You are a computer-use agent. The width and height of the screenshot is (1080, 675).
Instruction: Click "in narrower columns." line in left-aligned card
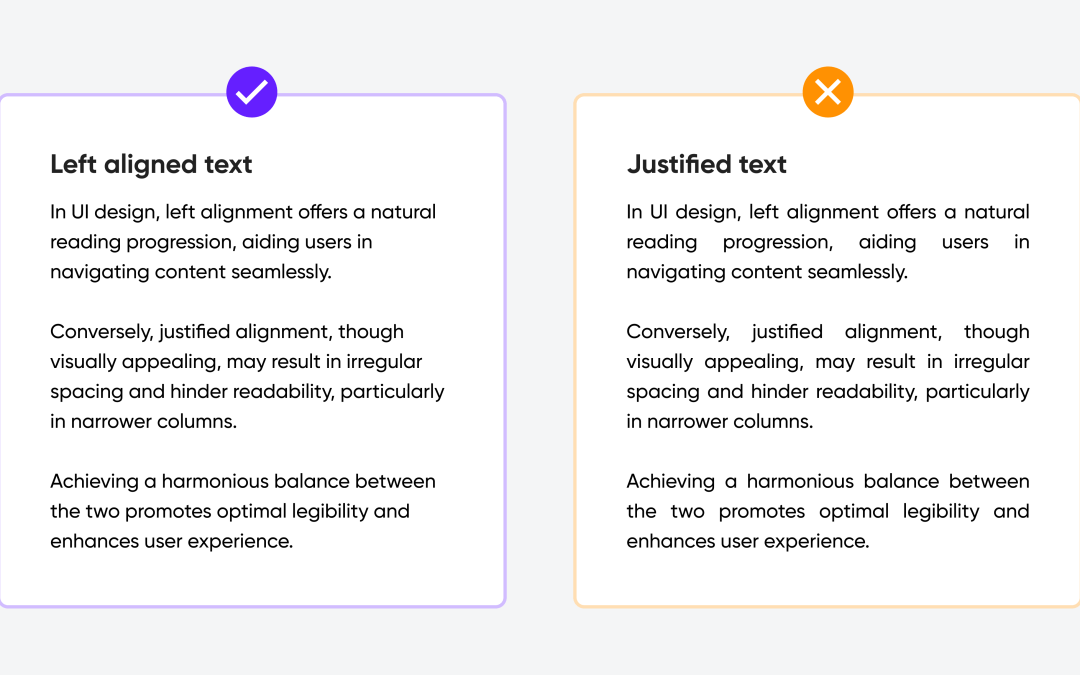click(143, 421)
